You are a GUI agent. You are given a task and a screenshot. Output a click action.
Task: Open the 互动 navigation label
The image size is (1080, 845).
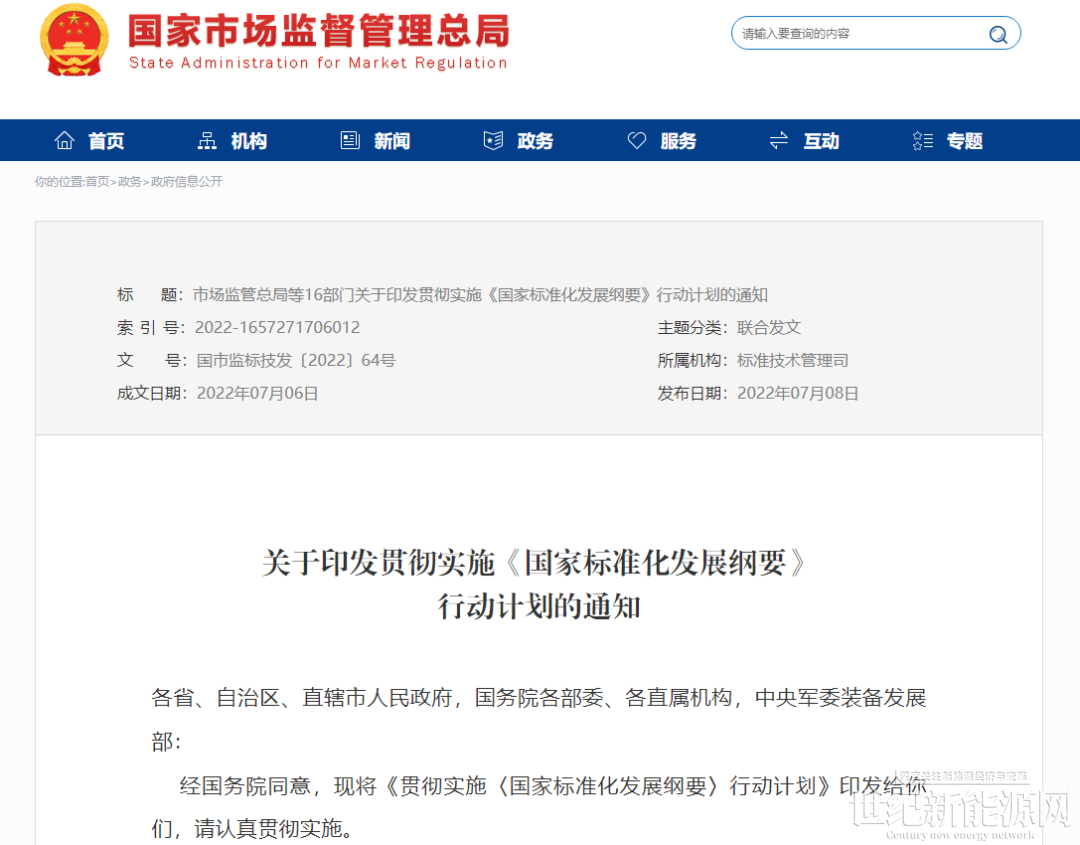tap(821, 141)
